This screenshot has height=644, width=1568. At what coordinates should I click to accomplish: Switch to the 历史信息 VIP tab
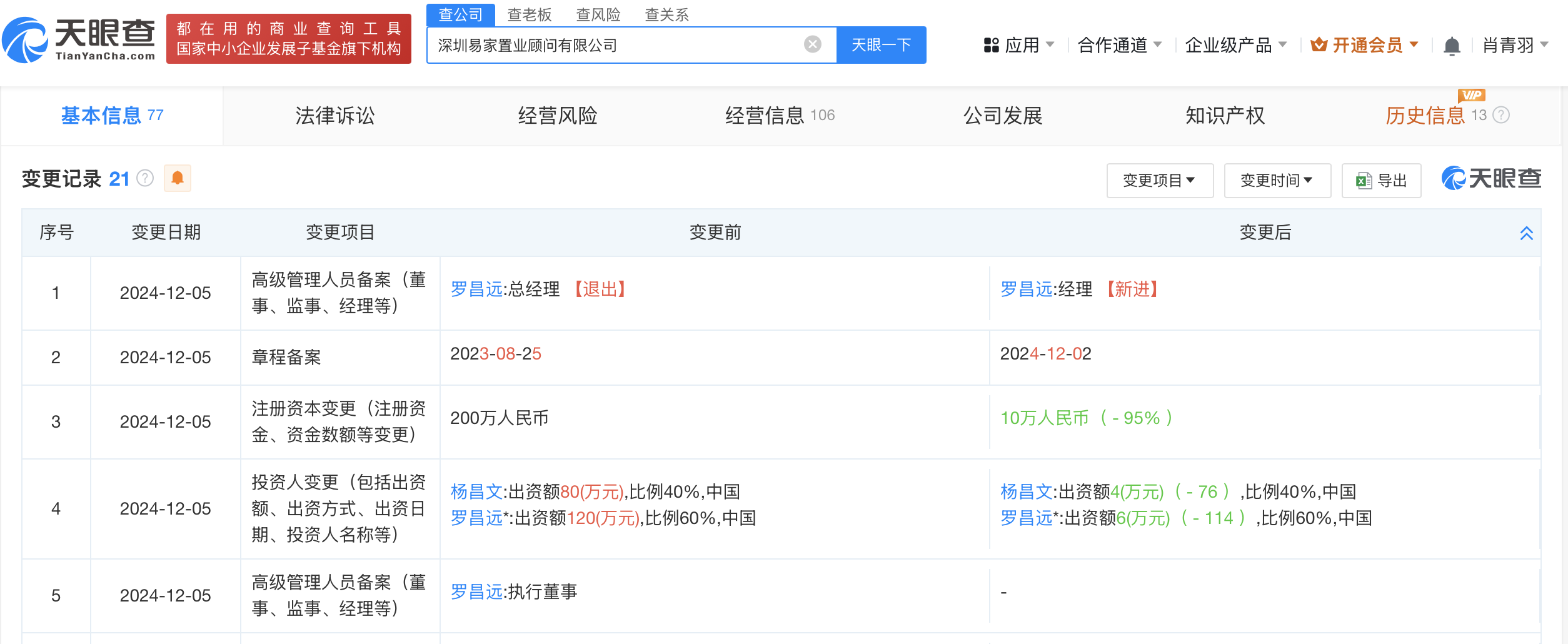1447,116
